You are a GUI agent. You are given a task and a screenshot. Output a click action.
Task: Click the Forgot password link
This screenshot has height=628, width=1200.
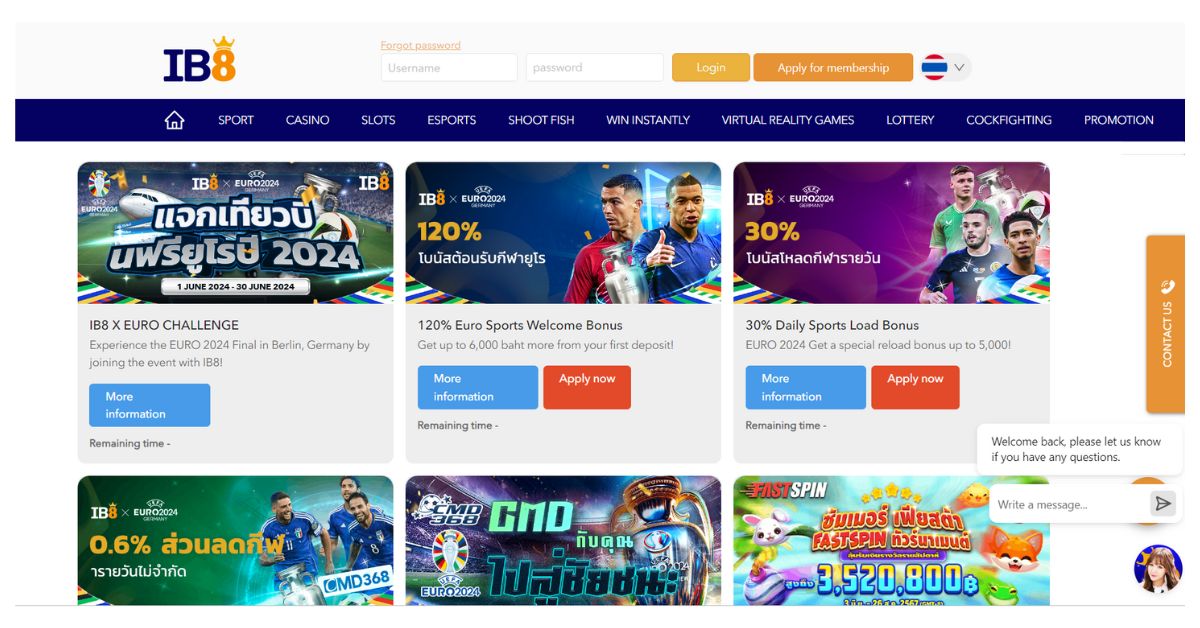point(421,45)
